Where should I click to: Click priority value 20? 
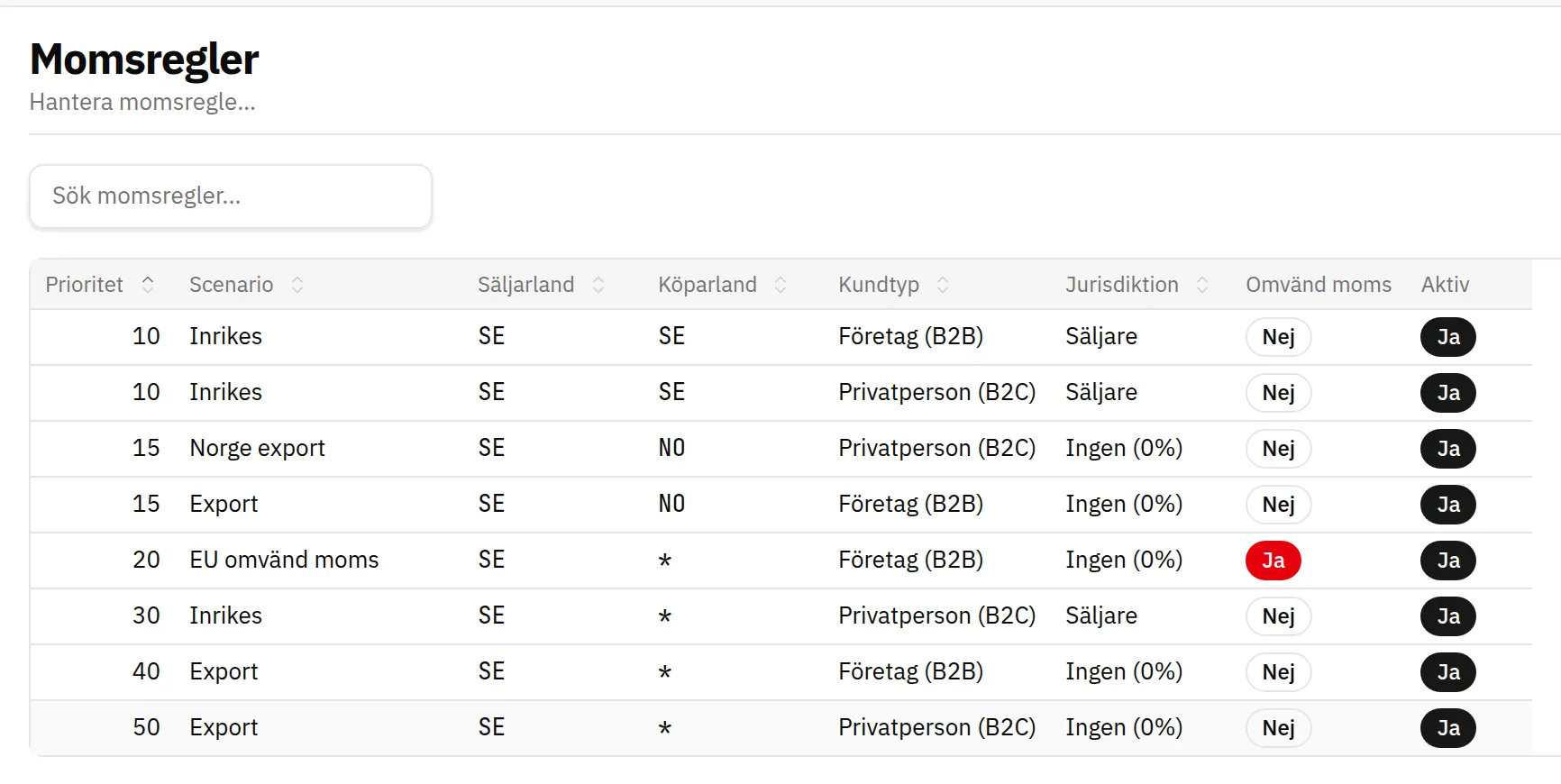(146, 560)
